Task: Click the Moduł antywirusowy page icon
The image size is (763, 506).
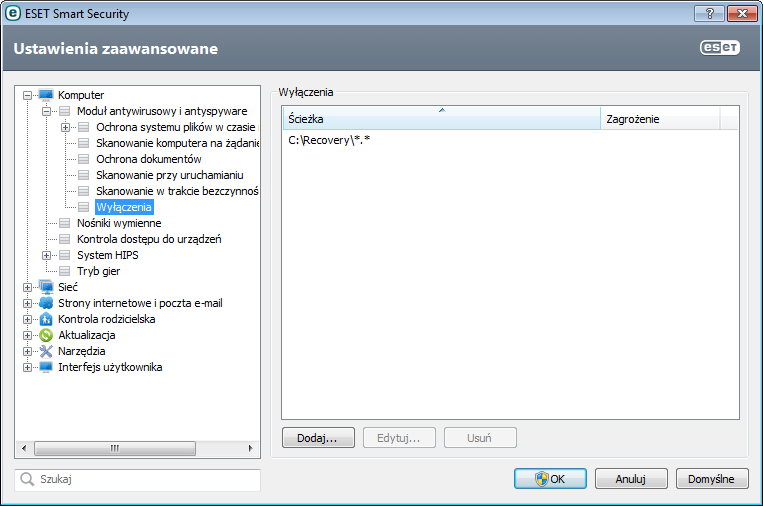Action: pyautogui.click(x=64, y=111)
